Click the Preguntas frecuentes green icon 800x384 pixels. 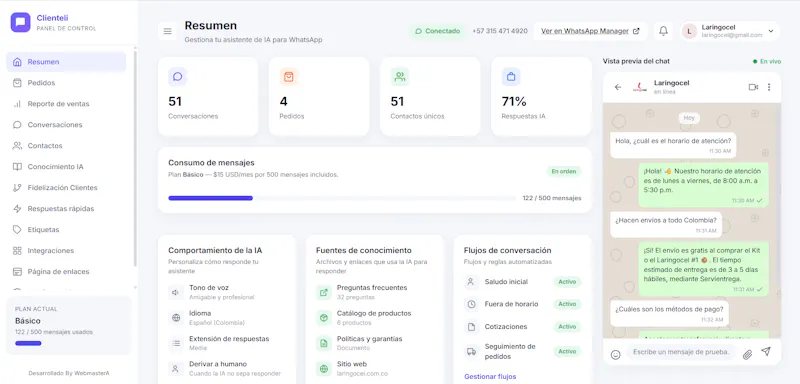(323, 292)
